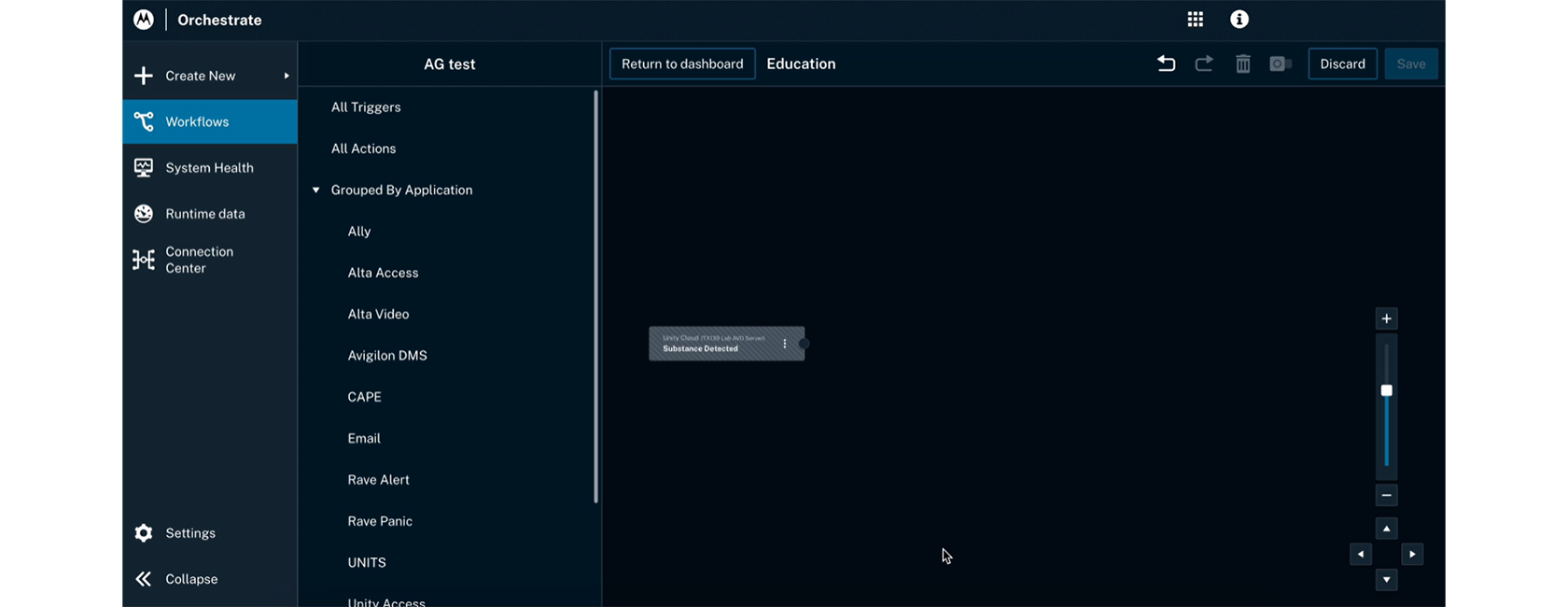Select the Rave Panic application
The height and width of the screenshot is (607, 1568).
(x=380, y=521)
